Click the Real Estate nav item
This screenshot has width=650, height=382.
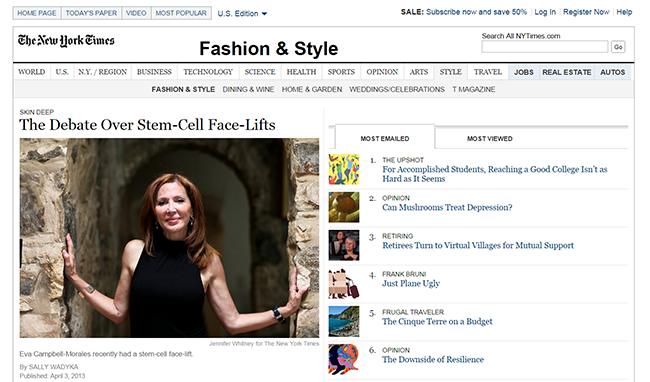point(567,72)
